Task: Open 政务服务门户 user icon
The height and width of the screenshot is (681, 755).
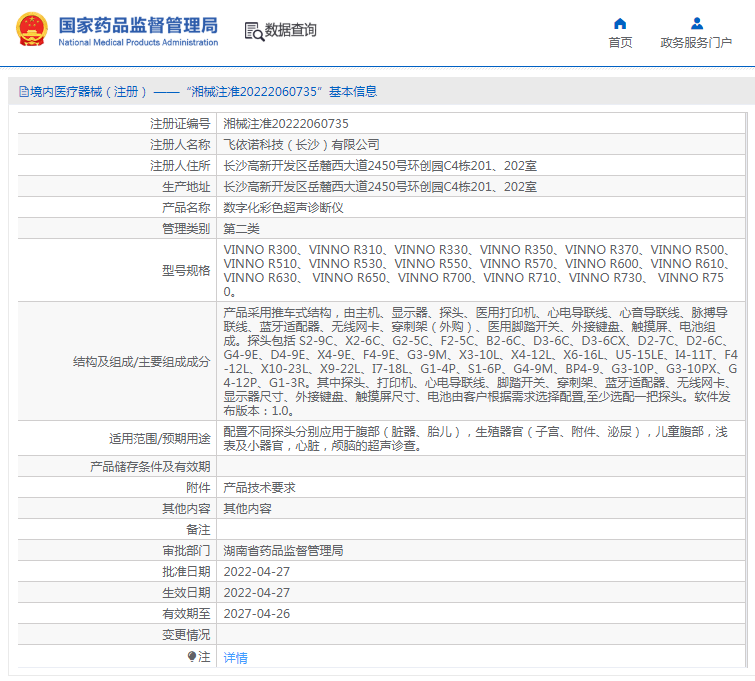Action: click(x=697, y=24)
